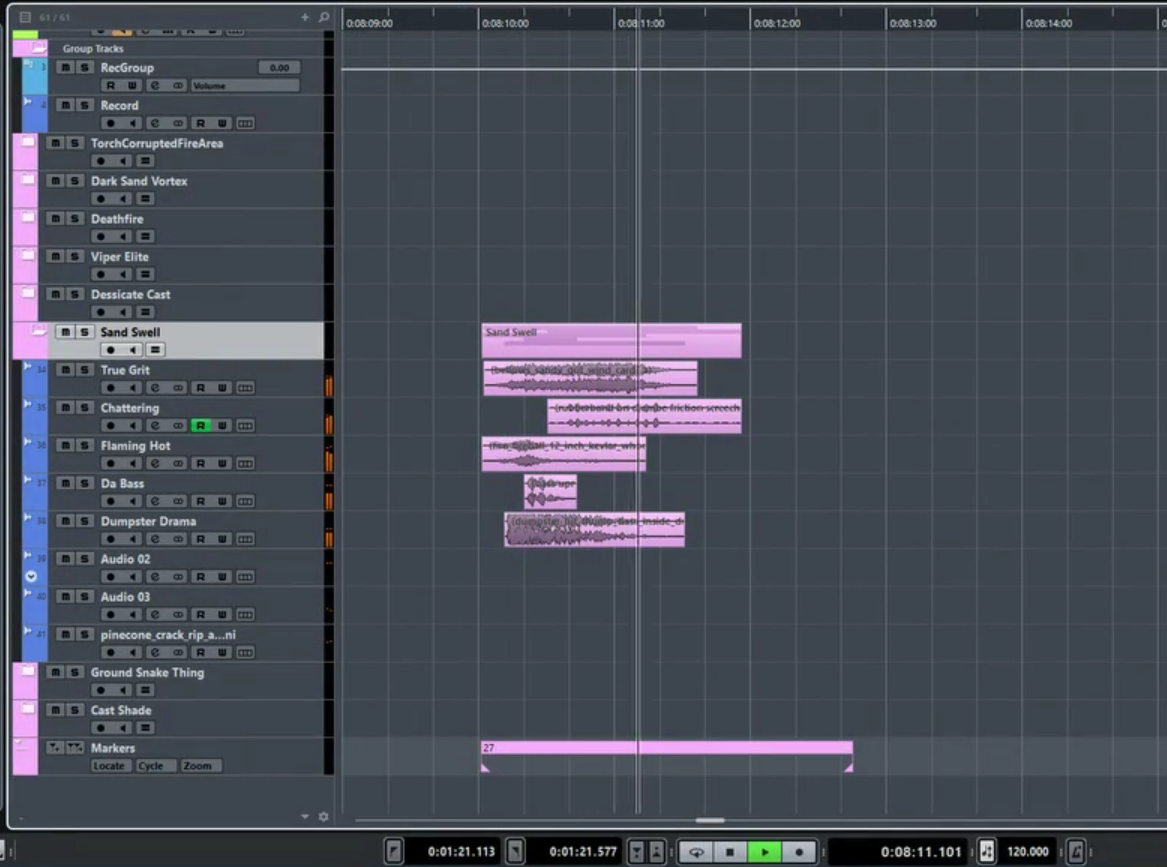The height and width of the screenshot is (867, 1167).
Task: Toggle group editing on Dark Sand Vortex
Action: click(145, 199)
